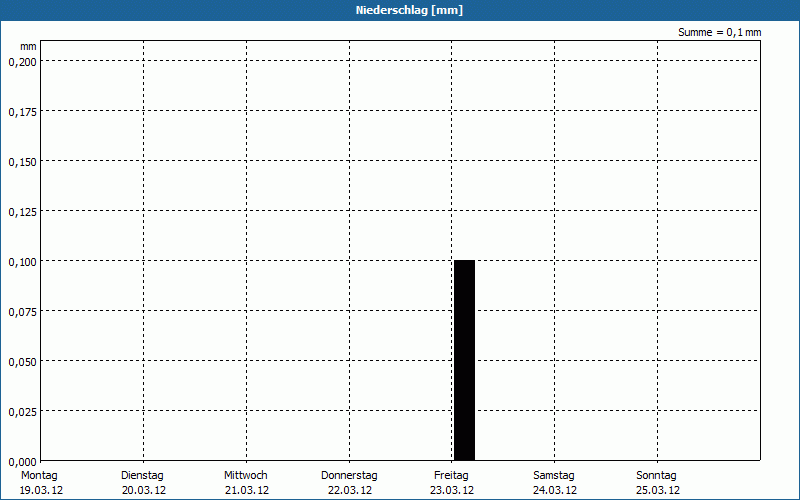Click the black Freitag precipitation bar
Screen dimensions: 800x500
click(x=464, y=360)
